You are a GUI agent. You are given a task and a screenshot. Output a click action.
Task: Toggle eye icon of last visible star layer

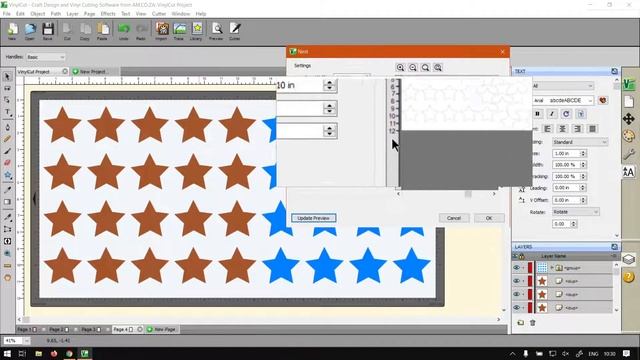[516, 307]
